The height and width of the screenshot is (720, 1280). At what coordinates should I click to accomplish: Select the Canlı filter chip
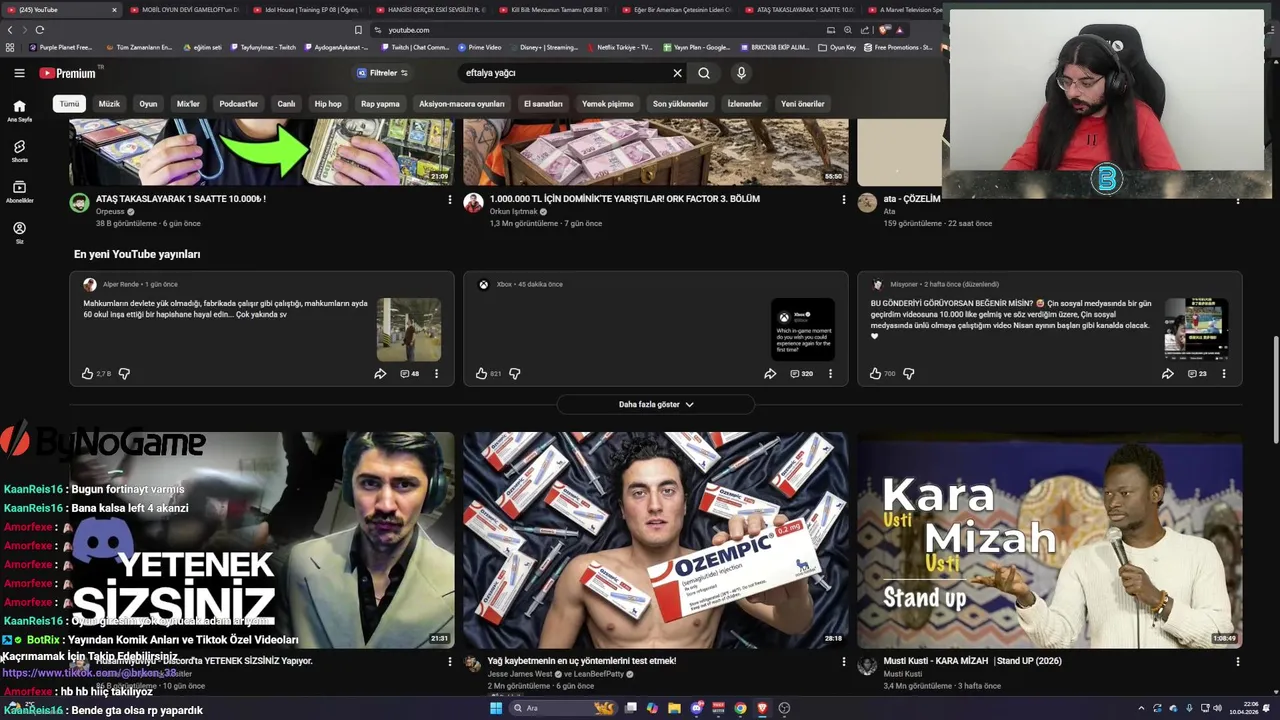(x=286, y=104)
